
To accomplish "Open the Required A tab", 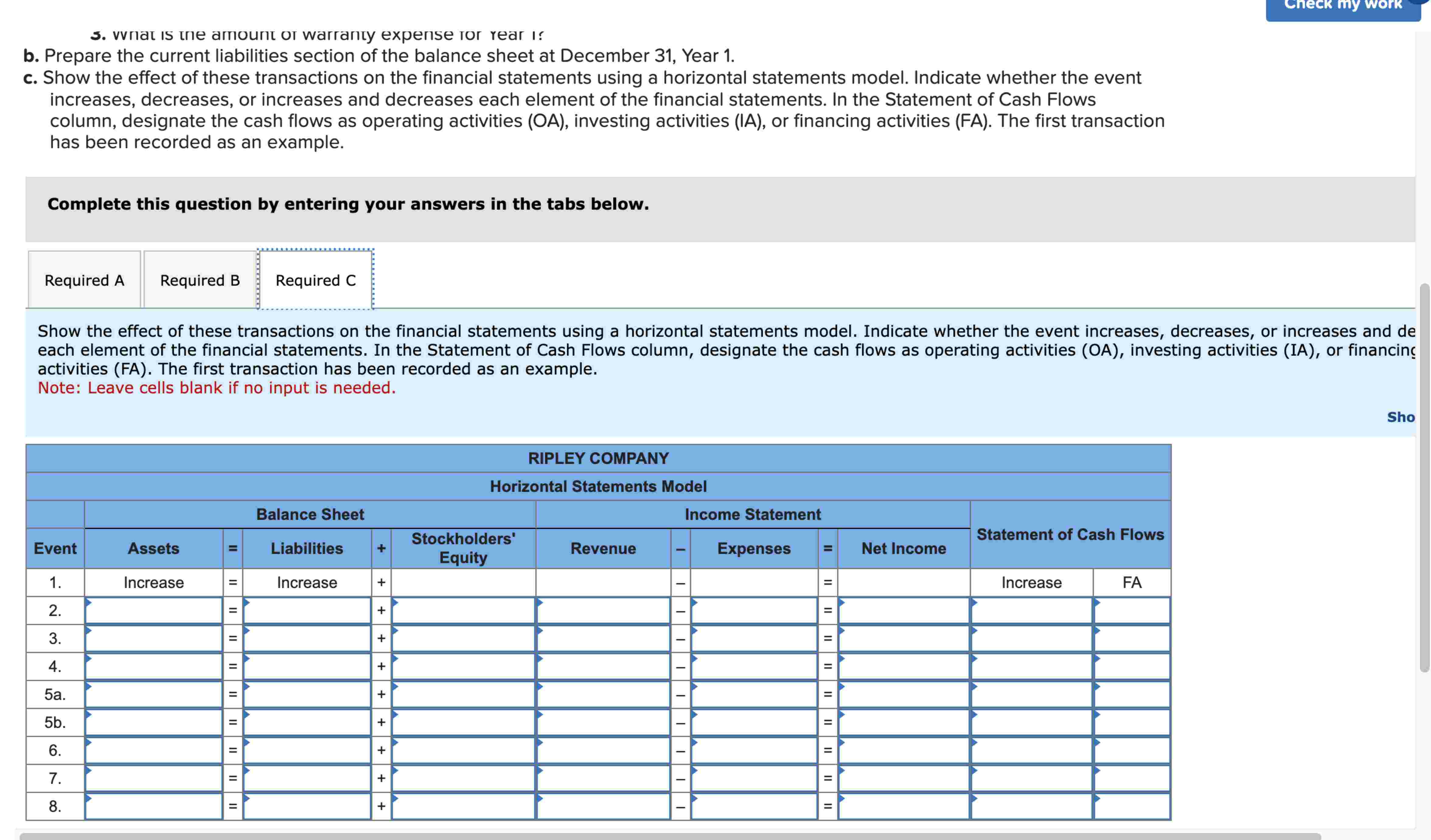I will 84,280.
